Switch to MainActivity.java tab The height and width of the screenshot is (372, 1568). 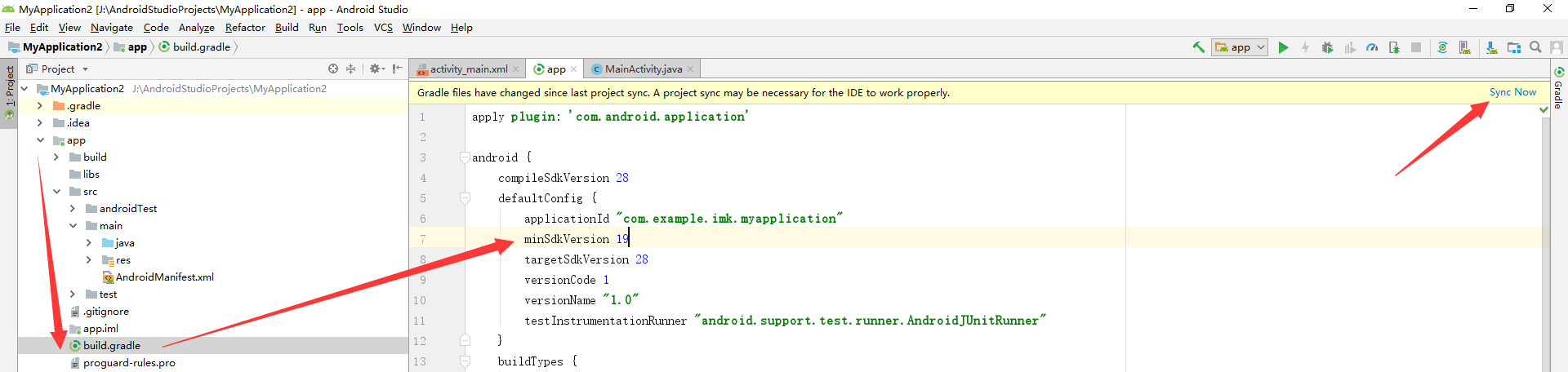point(643,69)
